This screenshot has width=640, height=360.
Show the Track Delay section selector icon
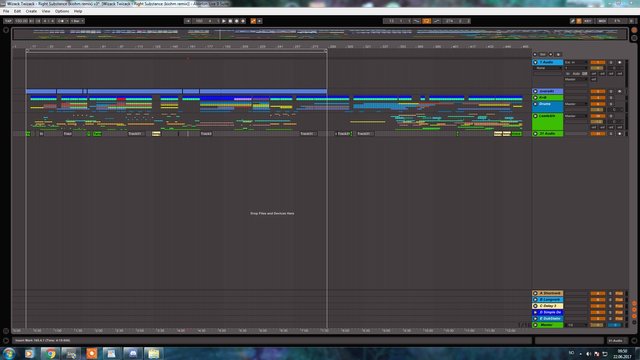coord(634,322)
